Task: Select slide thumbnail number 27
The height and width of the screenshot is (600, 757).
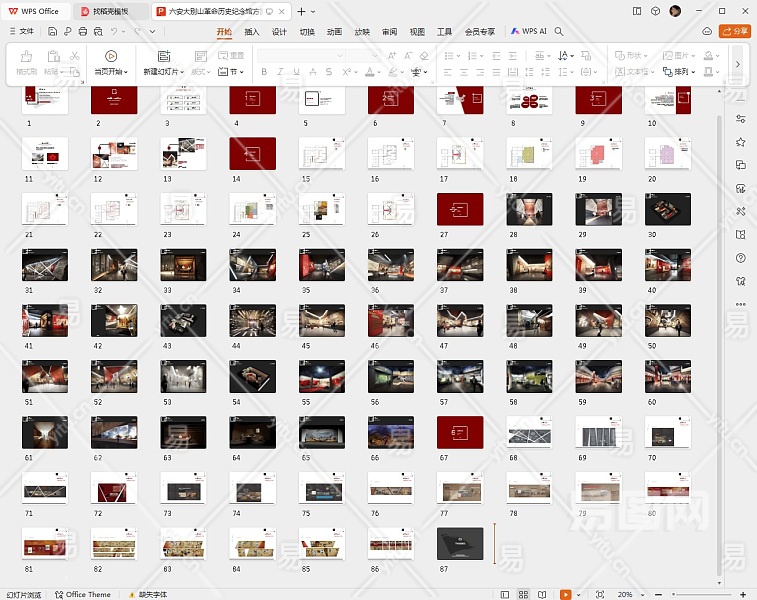Action: 460,210
